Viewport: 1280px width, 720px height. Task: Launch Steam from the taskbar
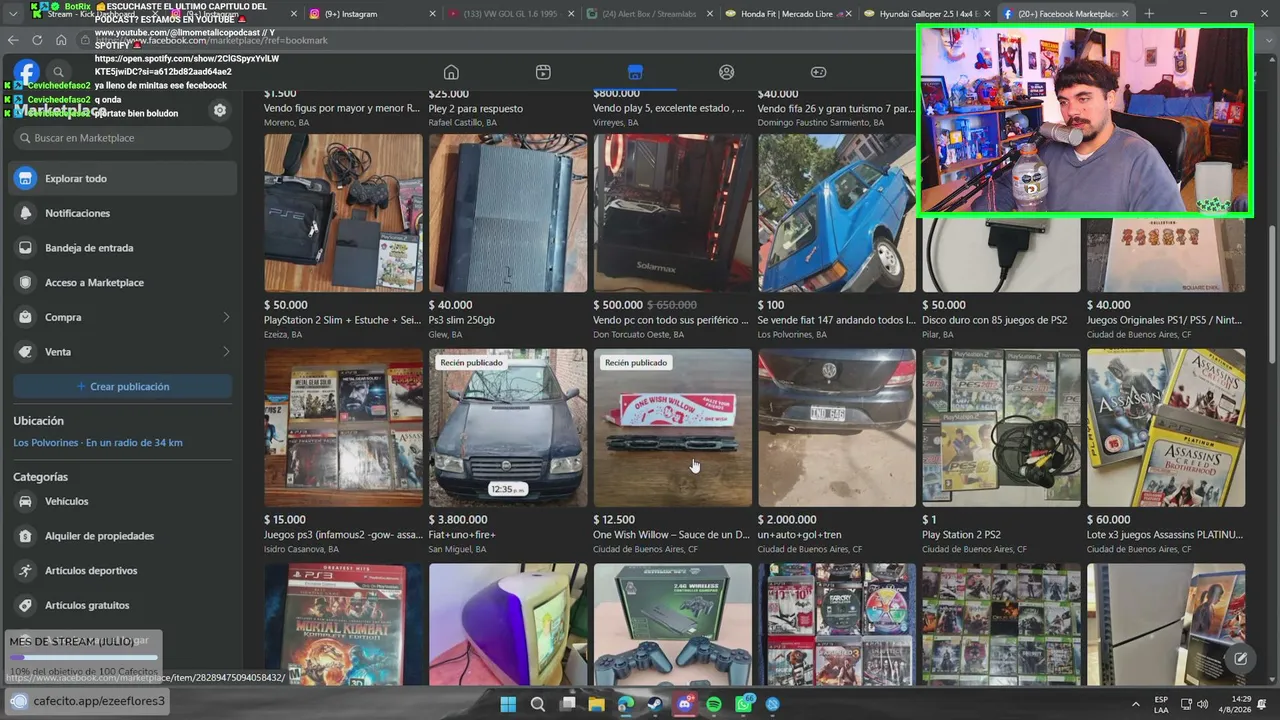pyautogui.click(x=655, y=704)
